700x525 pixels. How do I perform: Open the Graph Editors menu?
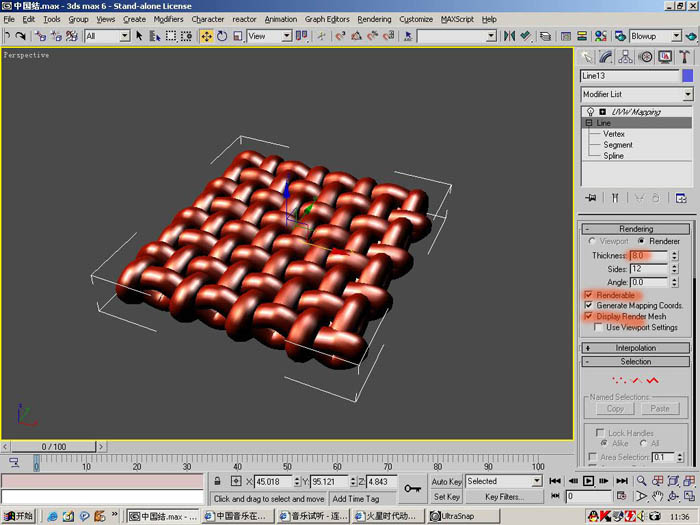[x=327, y=19]
